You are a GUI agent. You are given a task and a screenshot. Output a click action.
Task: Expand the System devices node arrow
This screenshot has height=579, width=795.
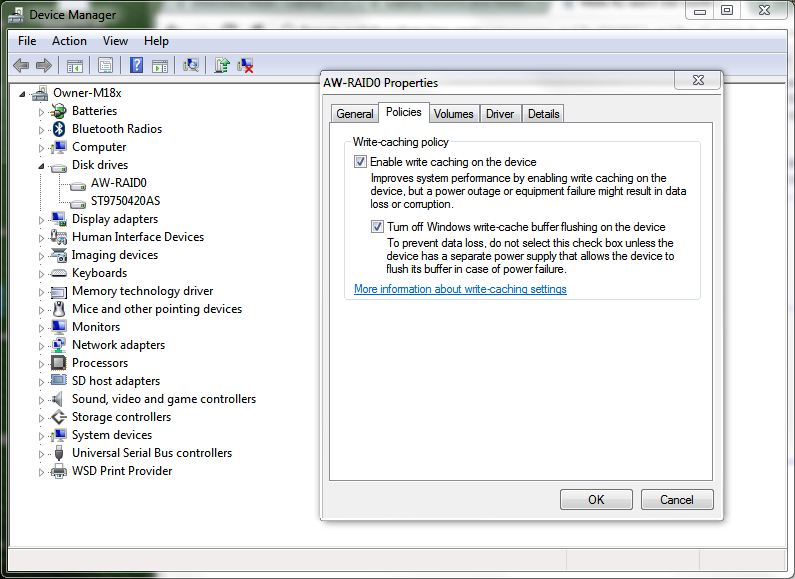(42, 436)
